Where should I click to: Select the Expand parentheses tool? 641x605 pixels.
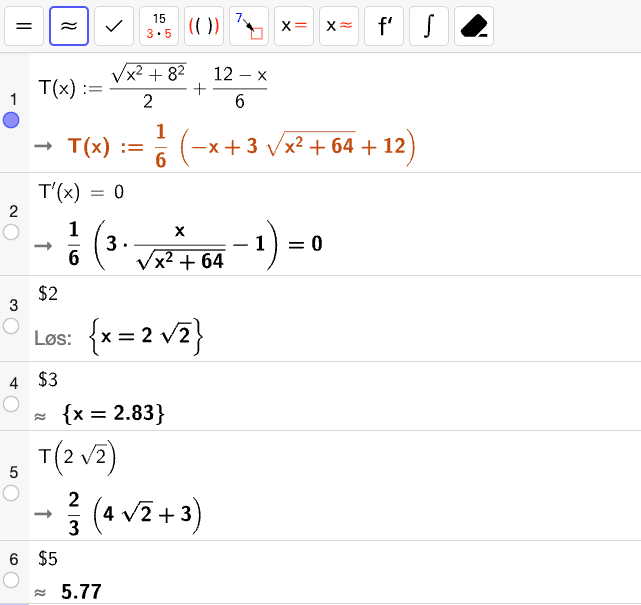point(204,26)
